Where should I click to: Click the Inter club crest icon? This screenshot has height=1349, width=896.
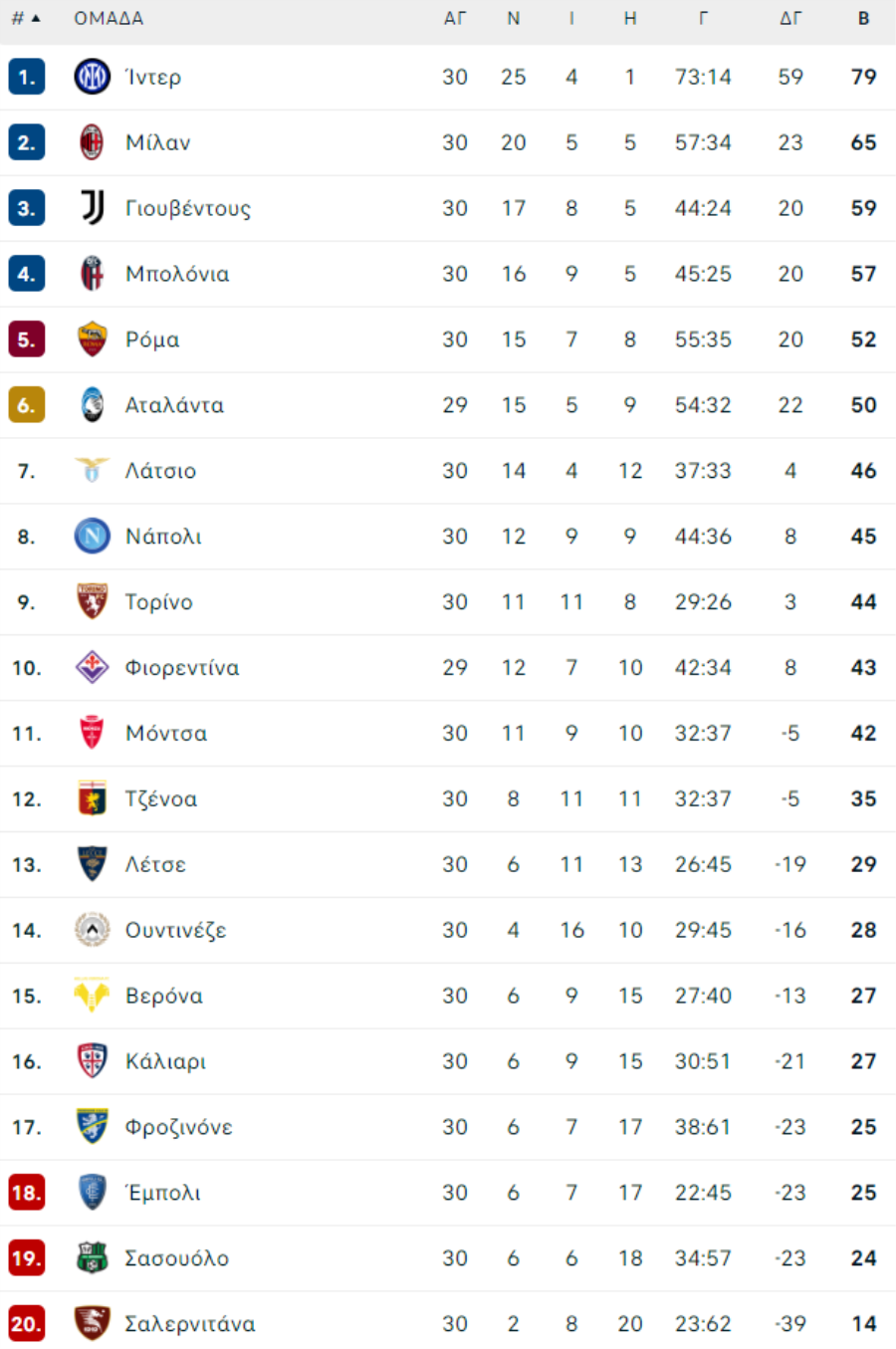tap(92, 77)
